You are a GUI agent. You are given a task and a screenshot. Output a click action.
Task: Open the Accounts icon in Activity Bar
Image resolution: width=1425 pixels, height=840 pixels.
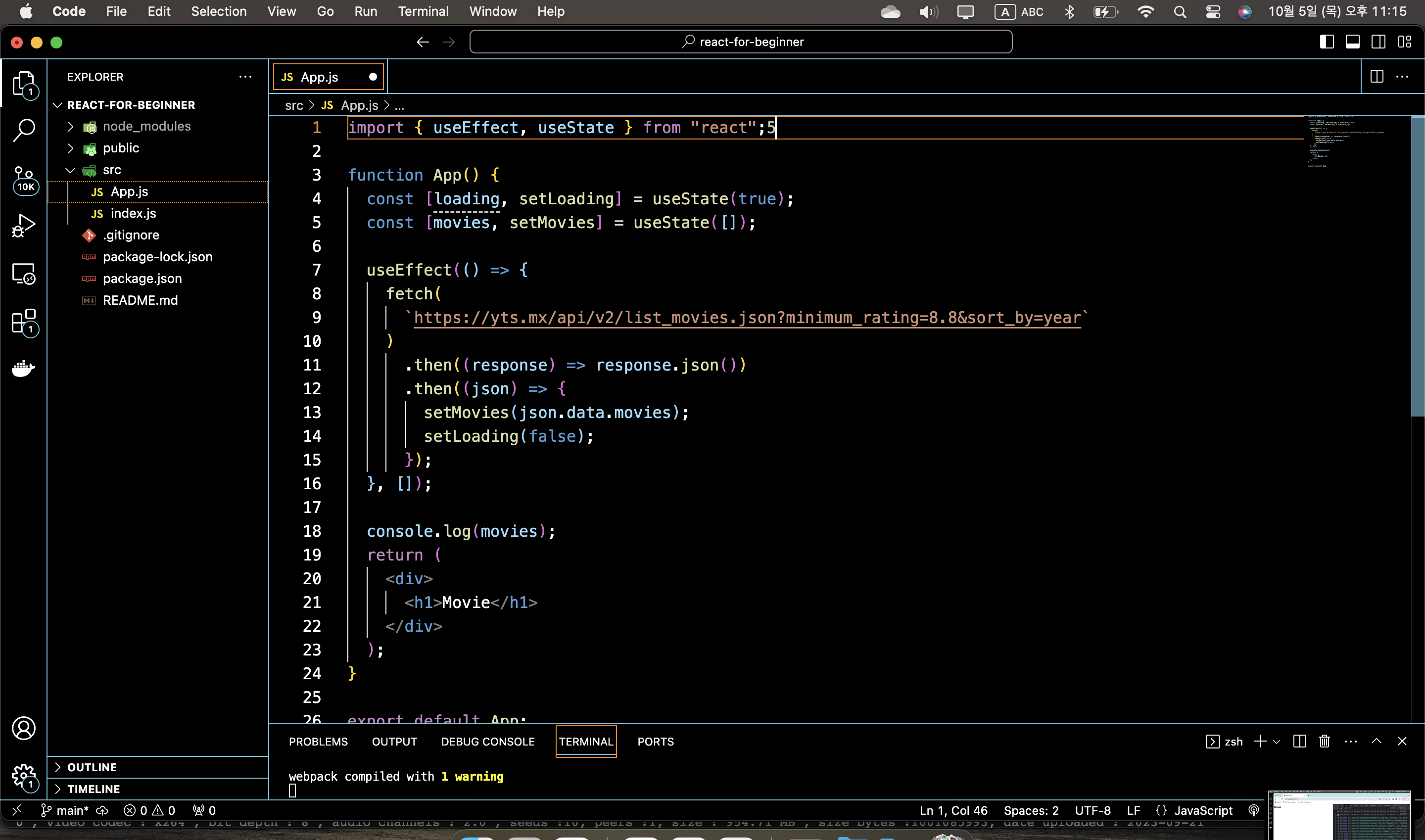[x=24, y=728]
